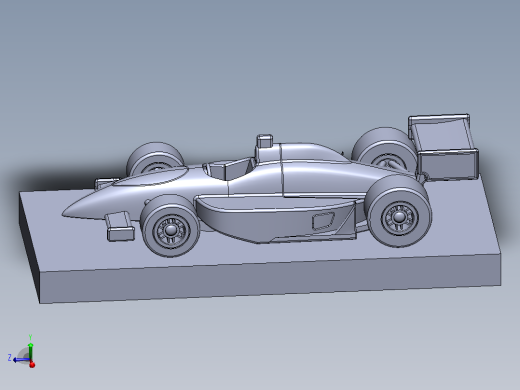Select the rear wing lower box section
The image size is (520, 390).
[x=448, y=164]
